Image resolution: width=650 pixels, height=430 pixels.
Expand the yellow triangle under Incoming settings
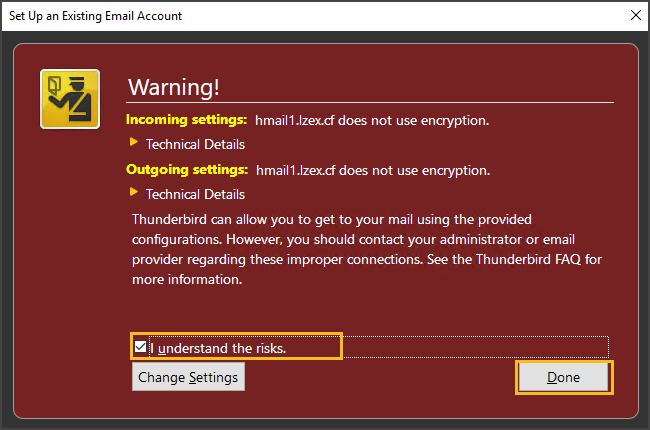click(x=133, y=142)
